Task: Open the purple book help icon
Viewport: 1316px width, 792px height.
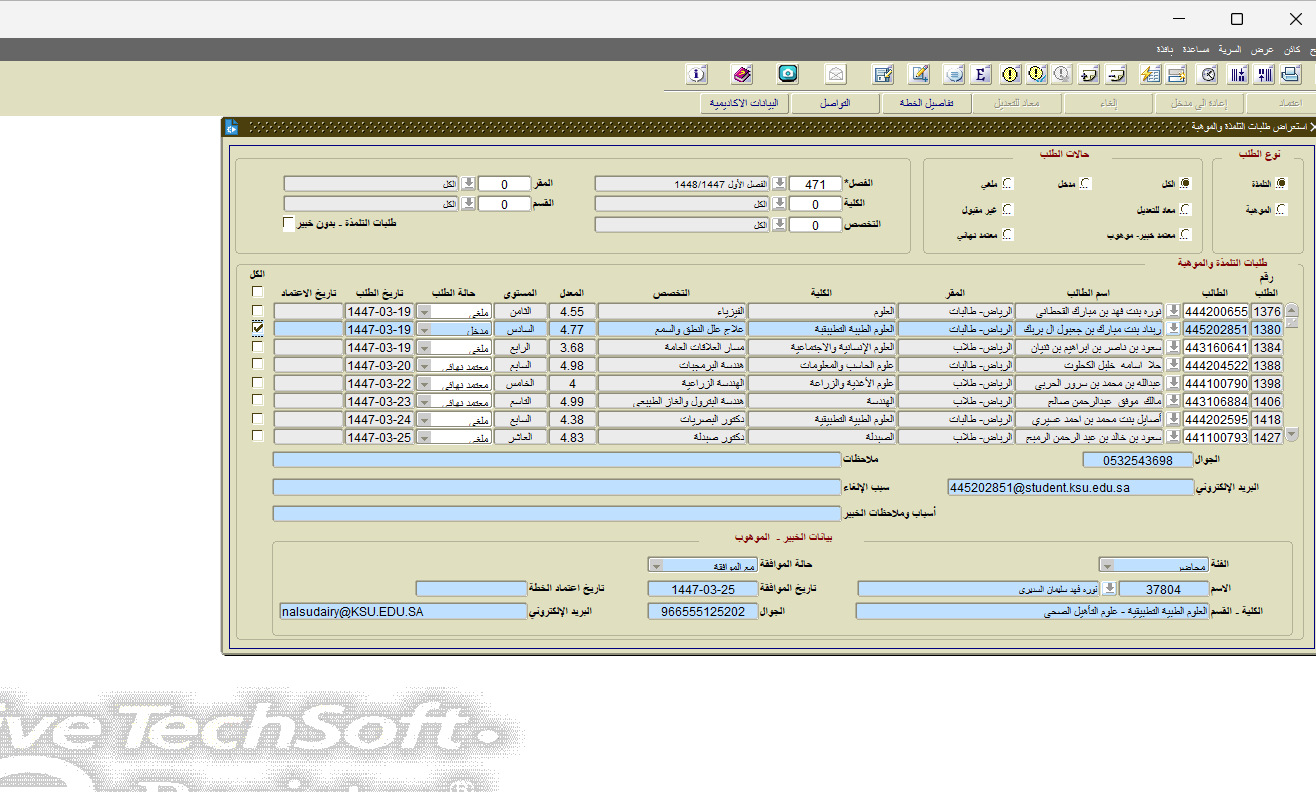Action: click(742, 74)
